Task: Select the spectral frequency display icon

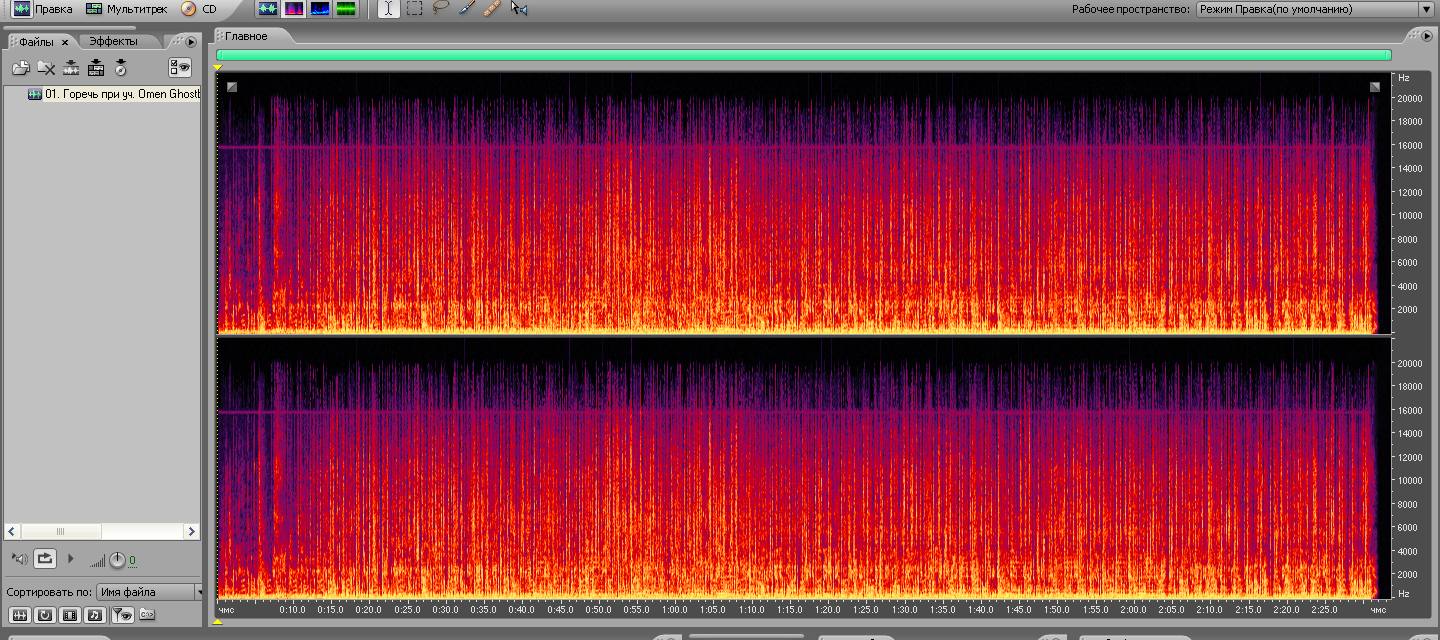Action: point(294,9)
